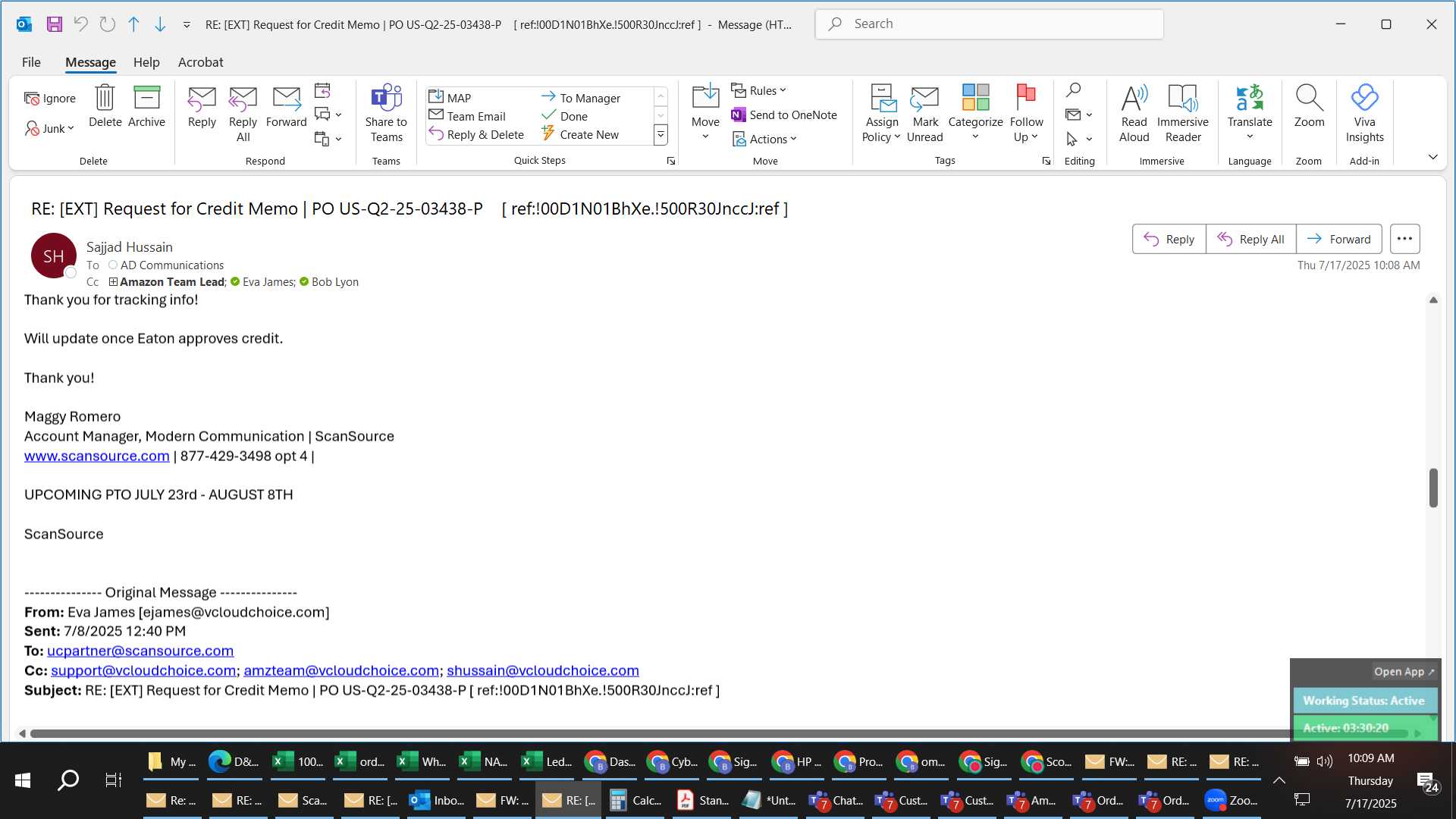Open the File menu
This screenshot has width=1456, height=819.
click(x=31, y=62)
